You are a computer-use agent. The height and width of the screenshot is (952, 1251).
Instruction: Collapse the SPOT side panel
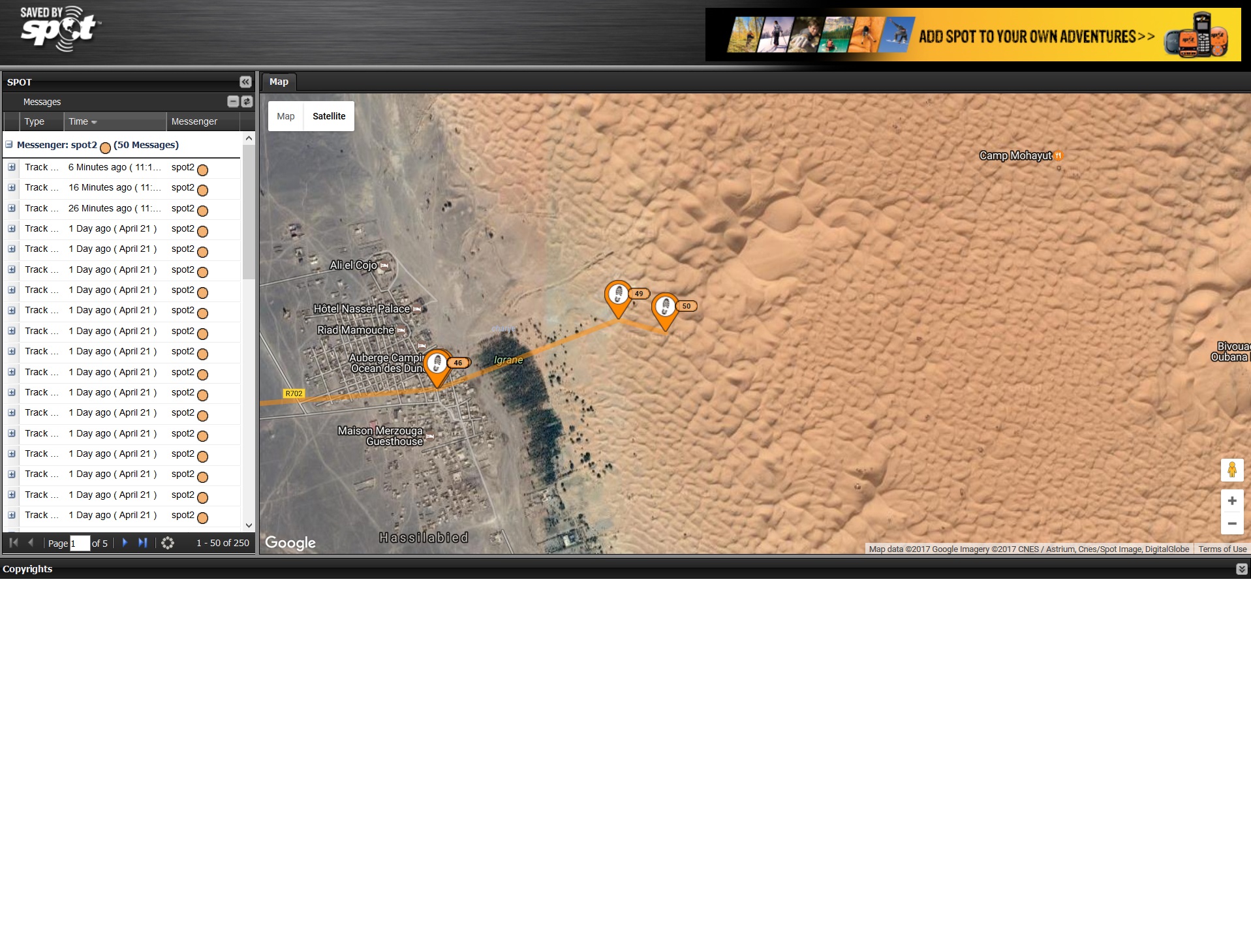pyautogui.click(x=245, y=82)
